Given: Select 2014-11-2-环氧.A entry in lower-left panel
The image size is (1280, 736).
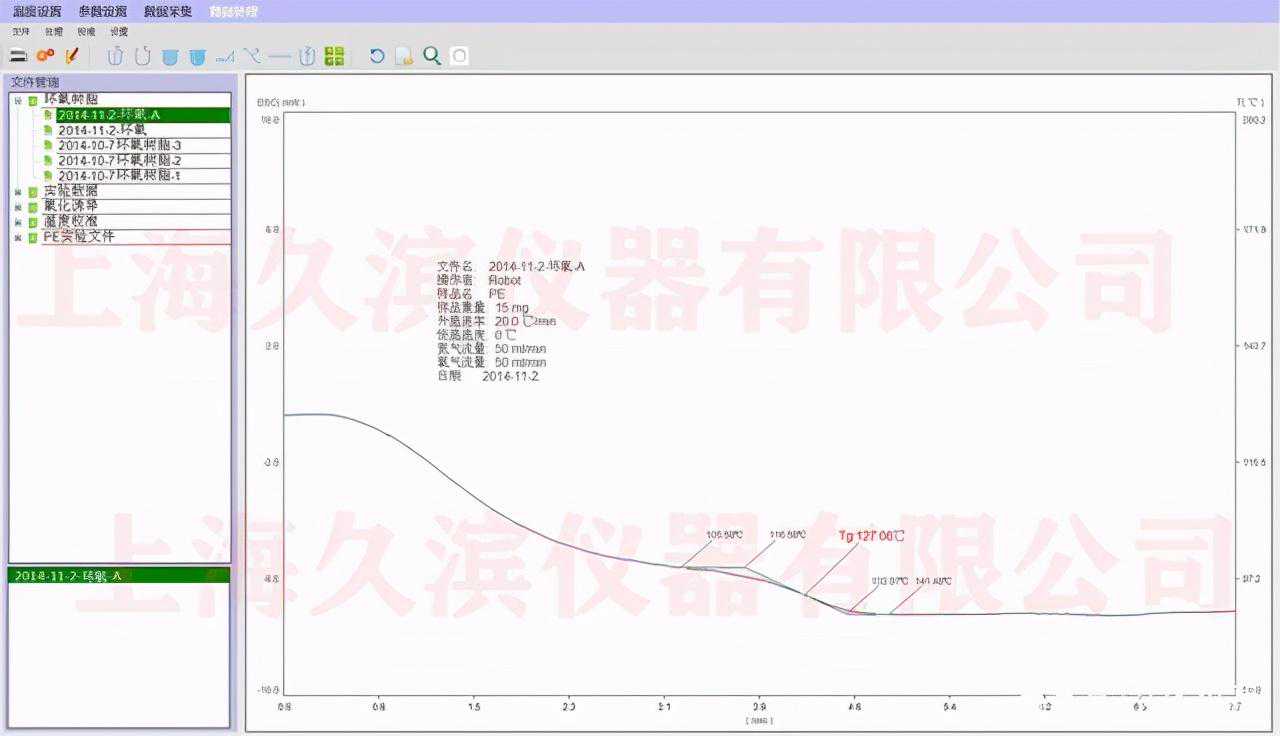Looking at the screenshot, I should click(x=69, y=576).
